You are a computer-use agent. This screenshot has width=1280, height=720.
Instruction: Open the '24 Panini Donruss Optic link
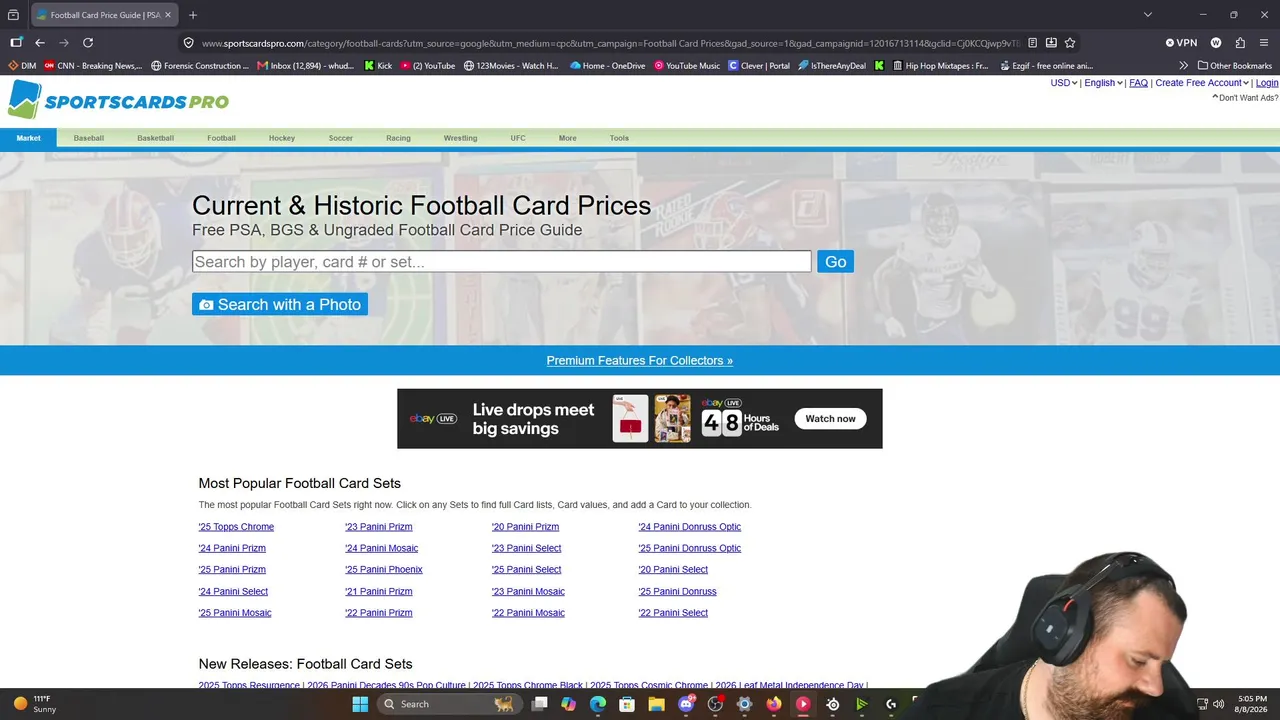coord(690,527)
